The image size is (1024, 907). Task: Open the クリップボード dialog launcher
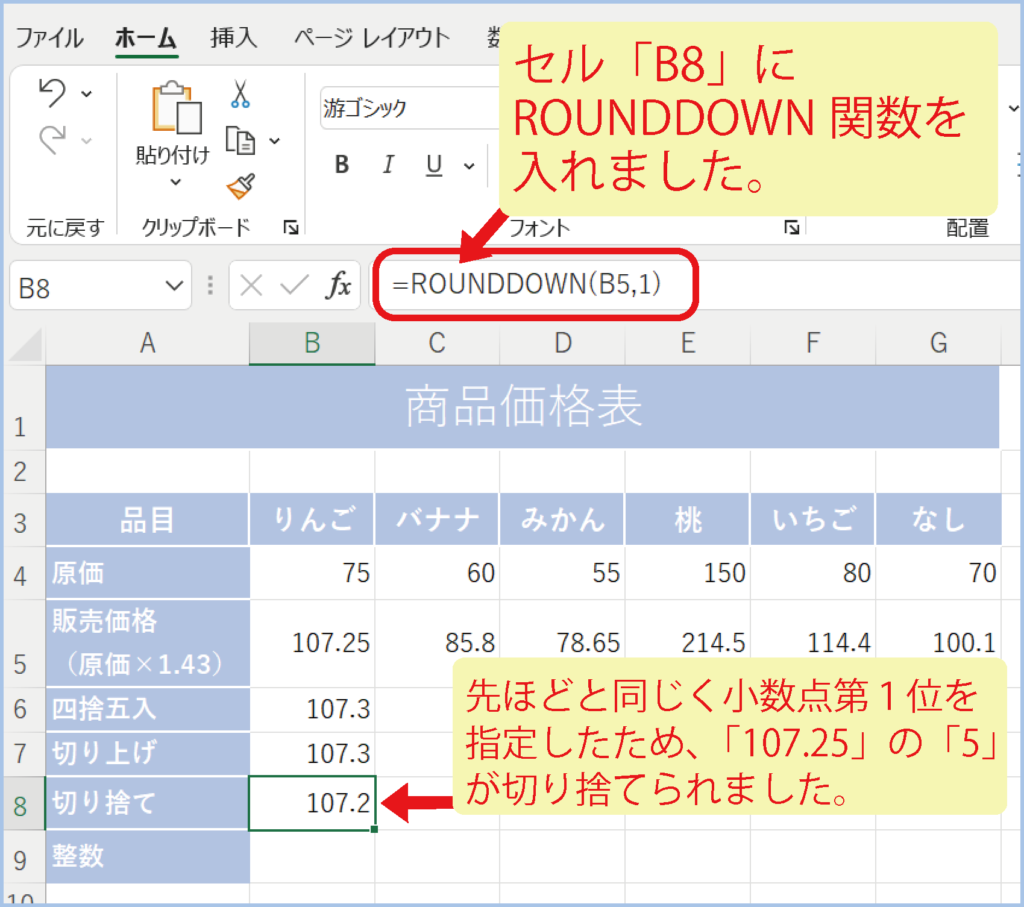291,228
